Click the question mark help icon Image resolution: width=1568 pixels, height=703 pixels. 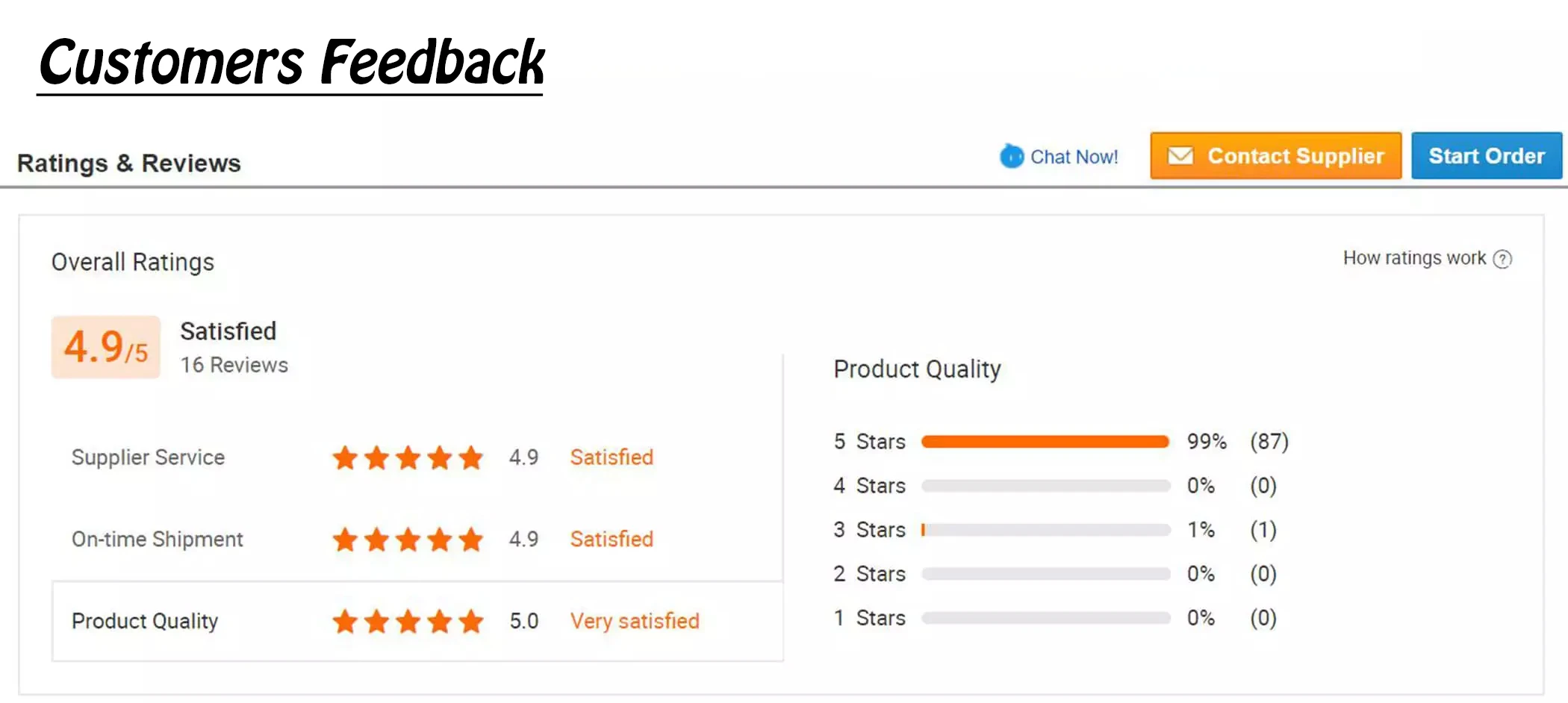1502,259
